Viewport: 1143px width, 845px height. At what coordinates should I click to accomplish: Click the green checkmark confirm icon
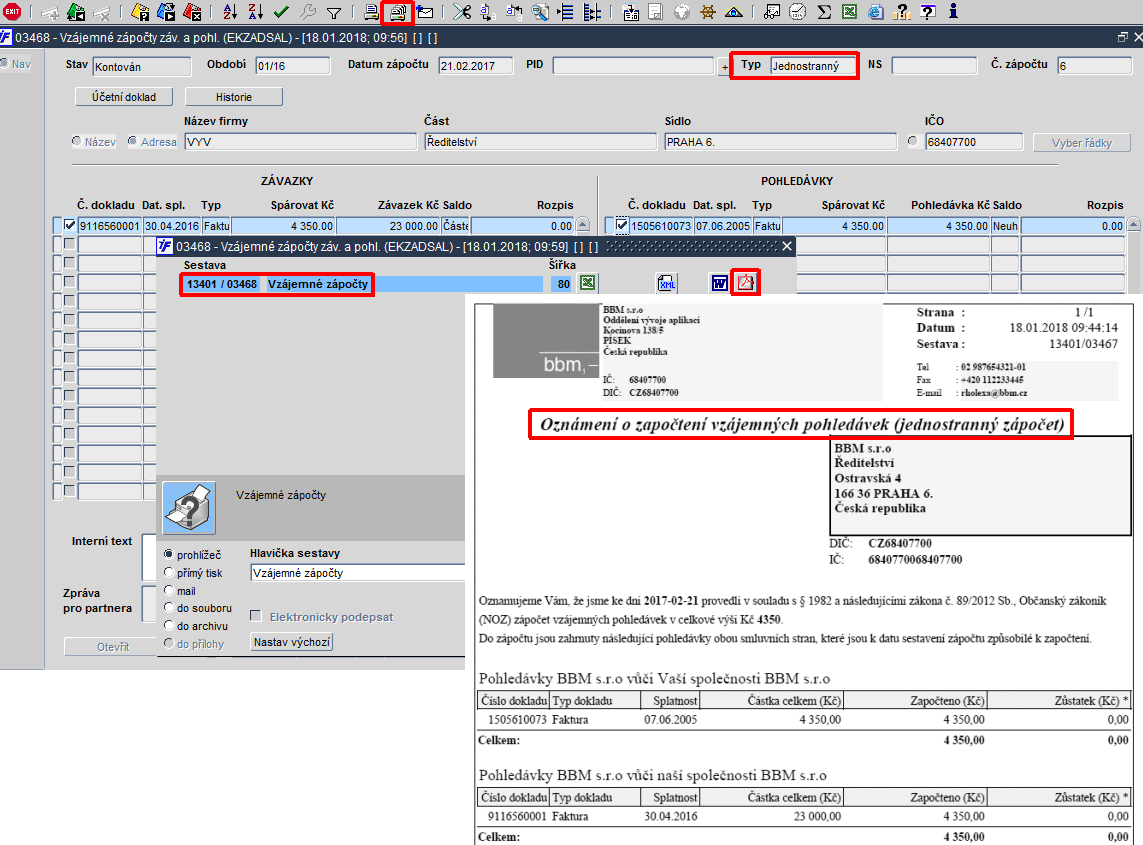click(x=281, y=12)
